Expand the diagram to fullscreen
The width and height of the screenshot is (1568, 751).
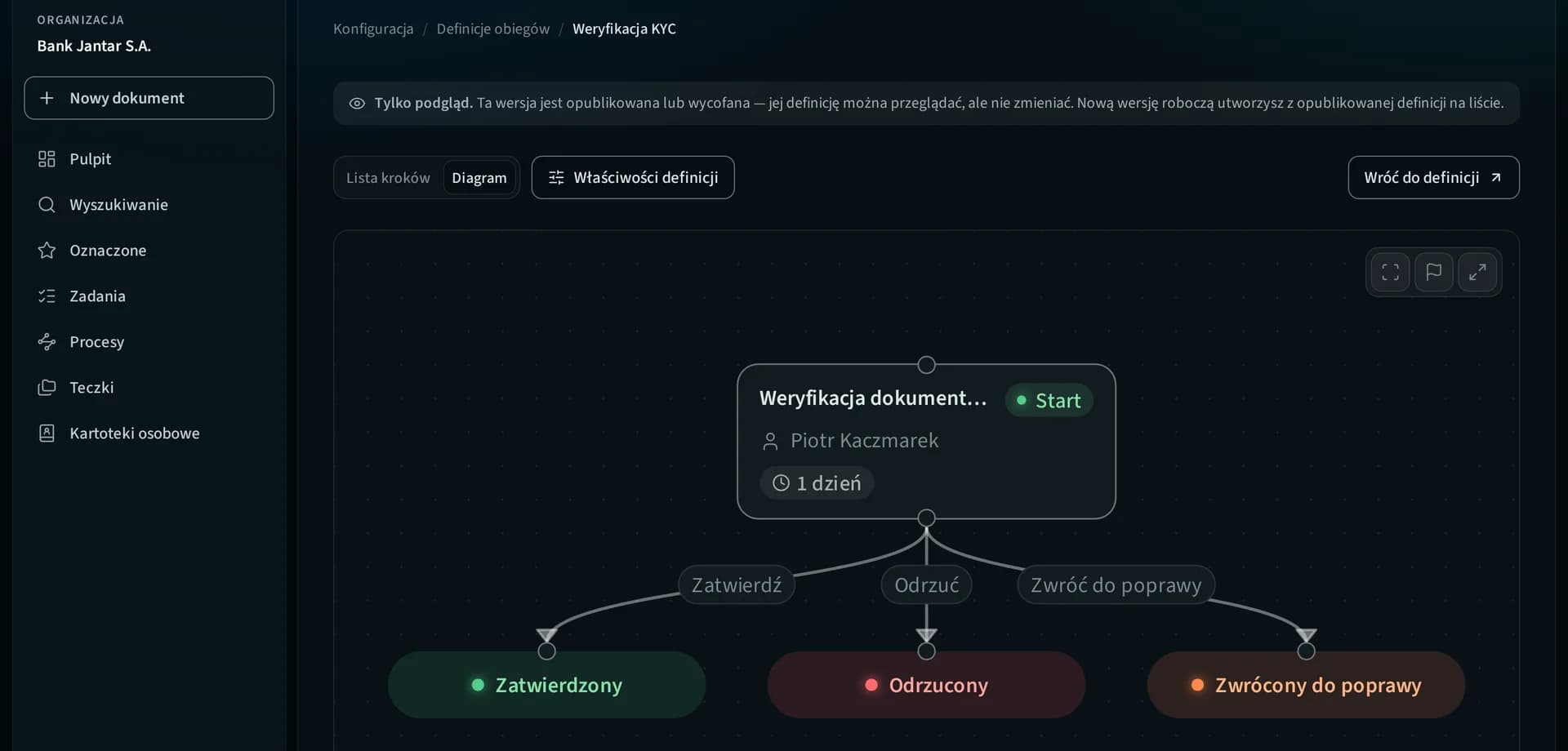[1477, 272]
